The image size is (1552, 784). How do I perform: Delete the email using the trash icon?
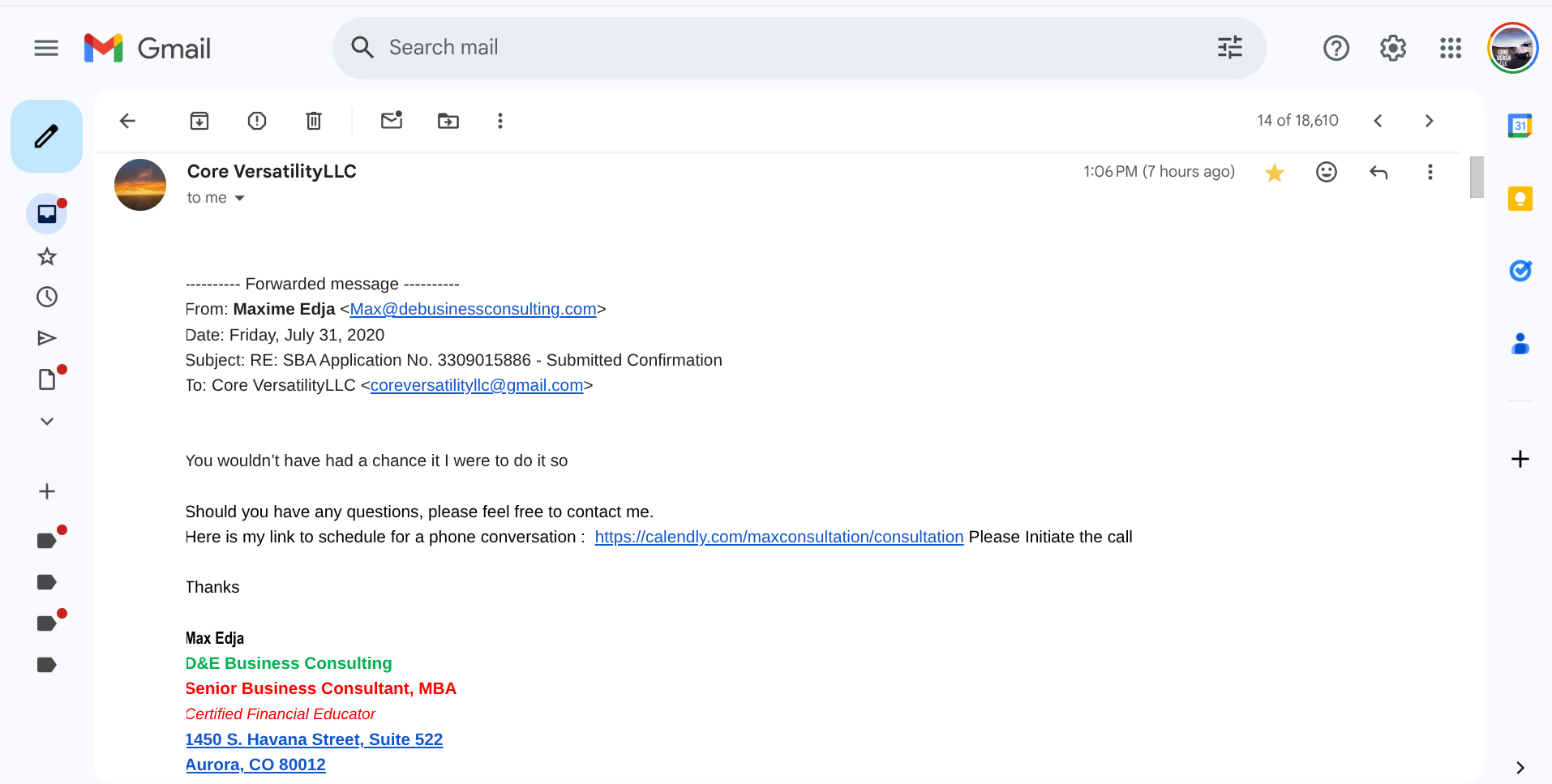click(314, 121)
